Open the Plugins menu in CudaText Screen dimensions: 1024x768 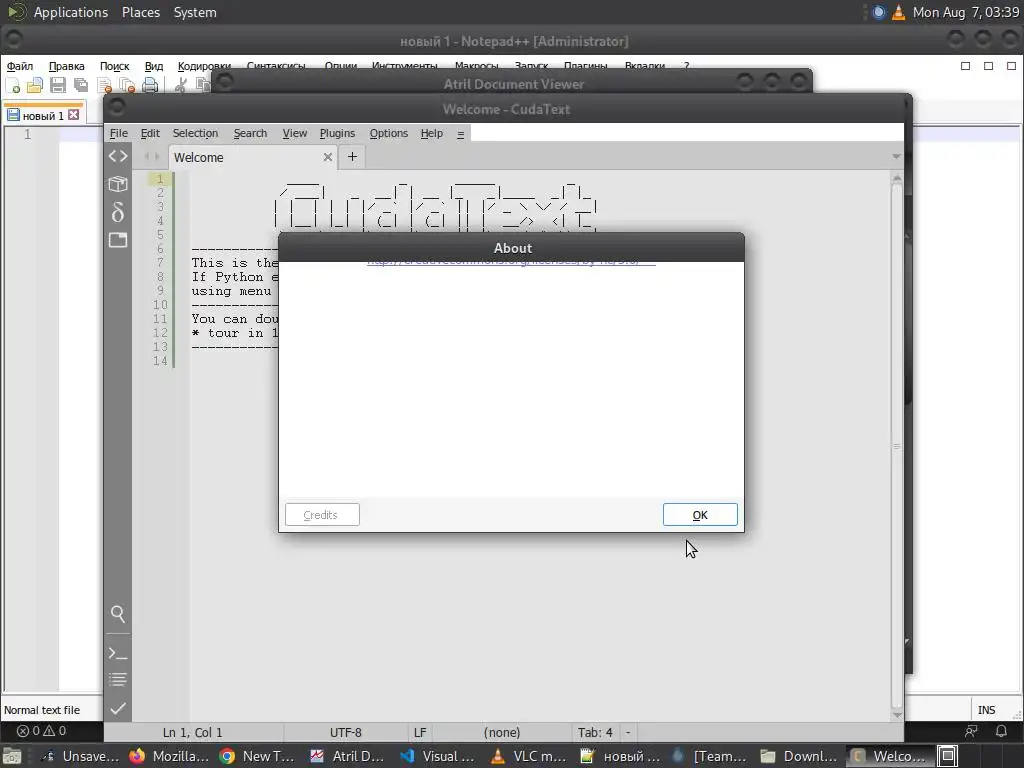point(337,133)
